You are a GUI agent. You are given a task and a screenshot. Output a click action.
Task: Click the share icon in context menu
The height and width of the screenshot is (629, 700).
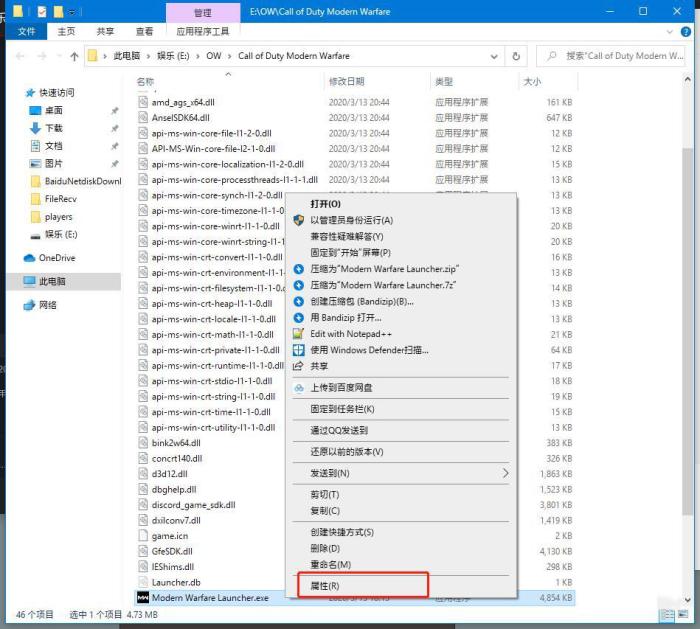(x=298, y=366)
